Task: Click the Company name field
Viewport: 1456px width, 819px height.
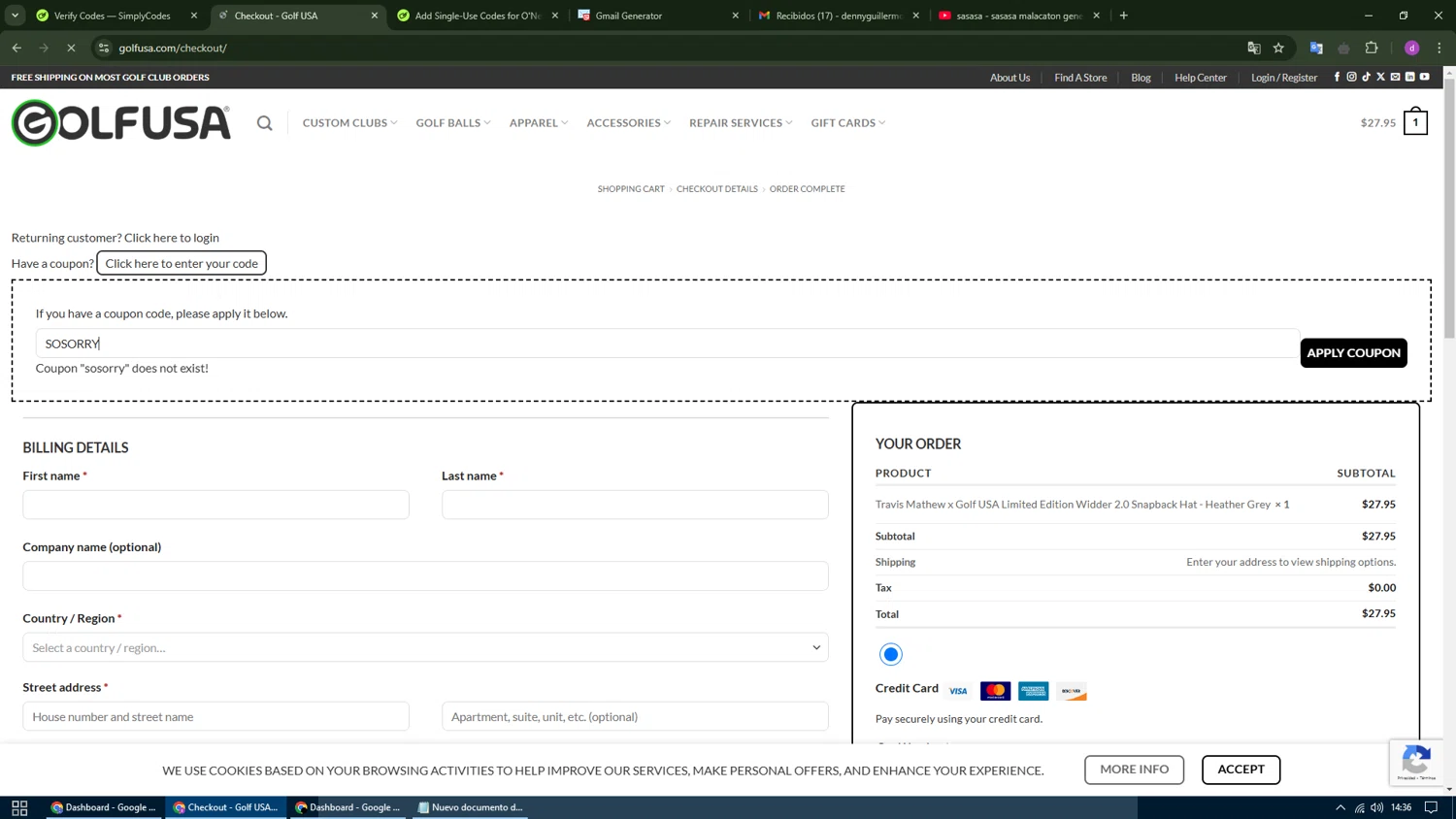Action: pyautogui.click(x=425, y=575)
